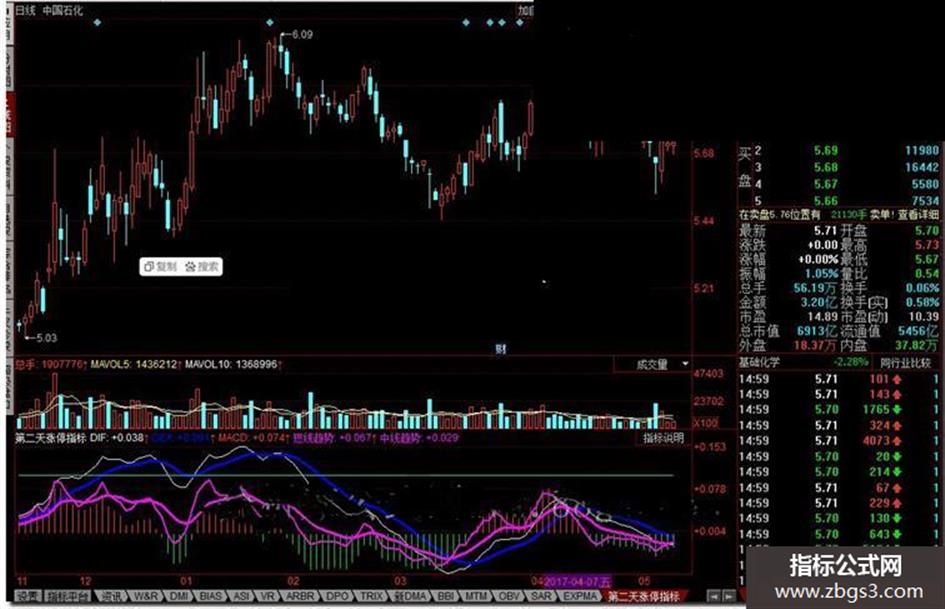
Task: Switch to the BIAS indicator tab
Action: click(210, 596)
